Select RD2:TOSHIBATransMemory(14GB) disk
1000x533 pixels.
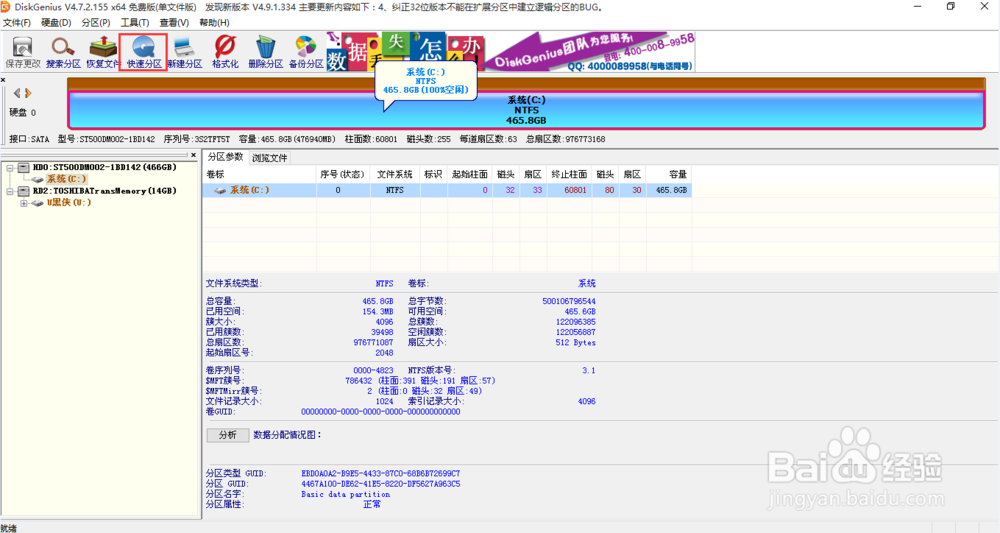105,191
